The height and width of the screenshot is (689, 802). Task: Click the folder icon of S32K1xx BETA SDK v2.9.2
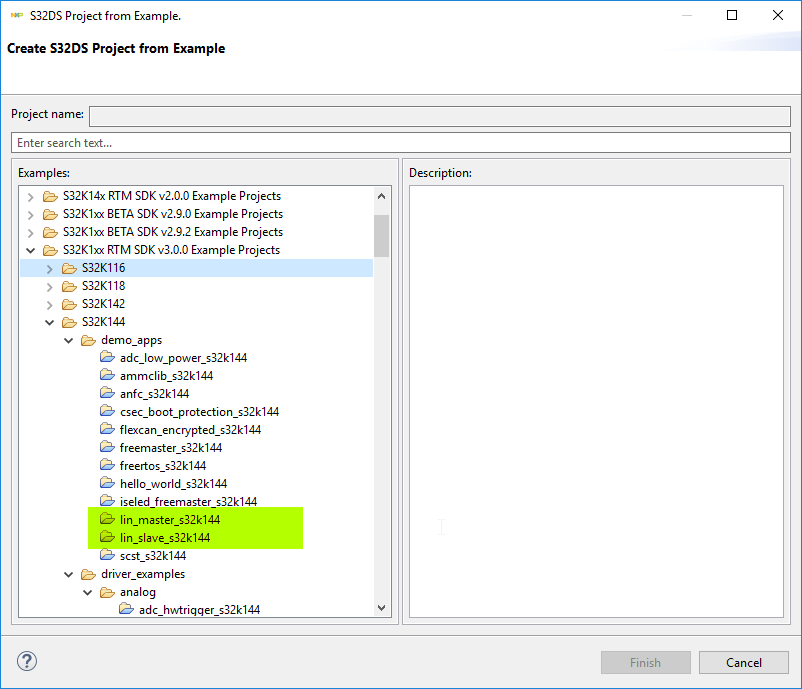click(50, 232)
